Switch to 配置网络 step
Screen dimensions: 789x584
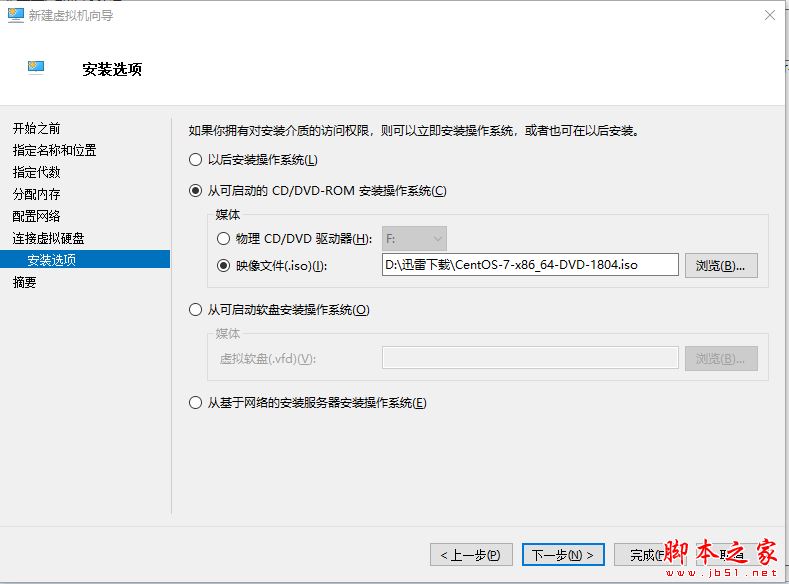(37, 216)
